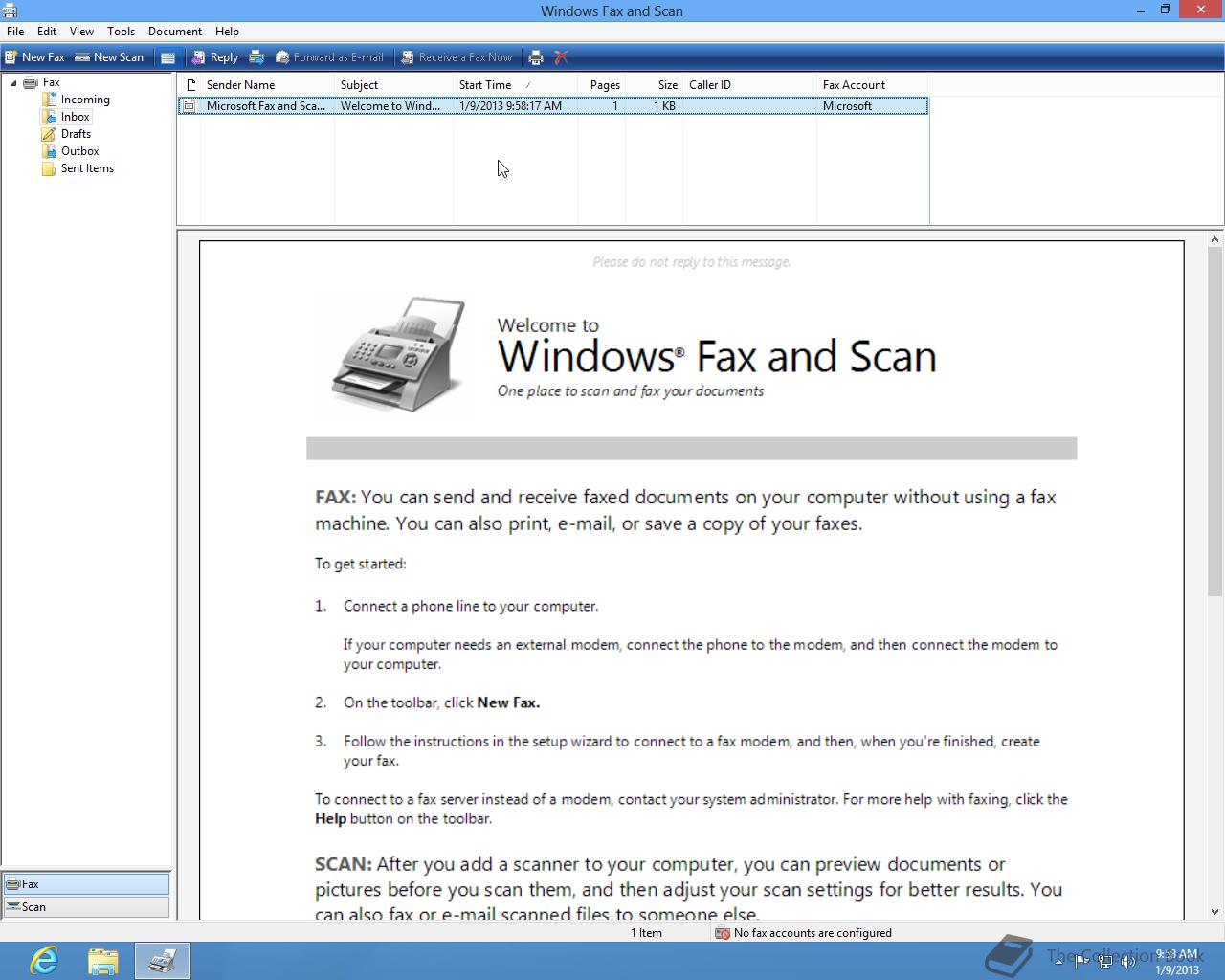Open File Explorer from taskbar
The width and height of the screenshot is (1225, 980).
click(103, 961)
